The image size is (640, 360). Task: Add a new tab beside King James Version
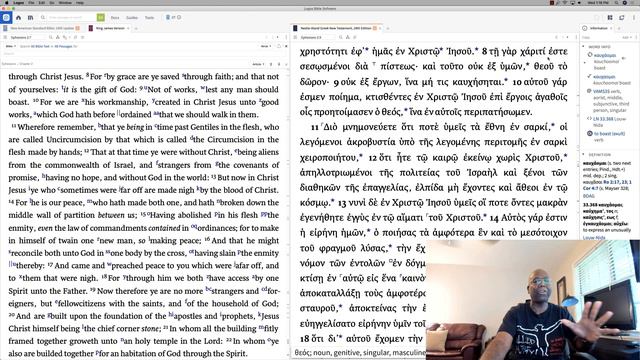136,28
